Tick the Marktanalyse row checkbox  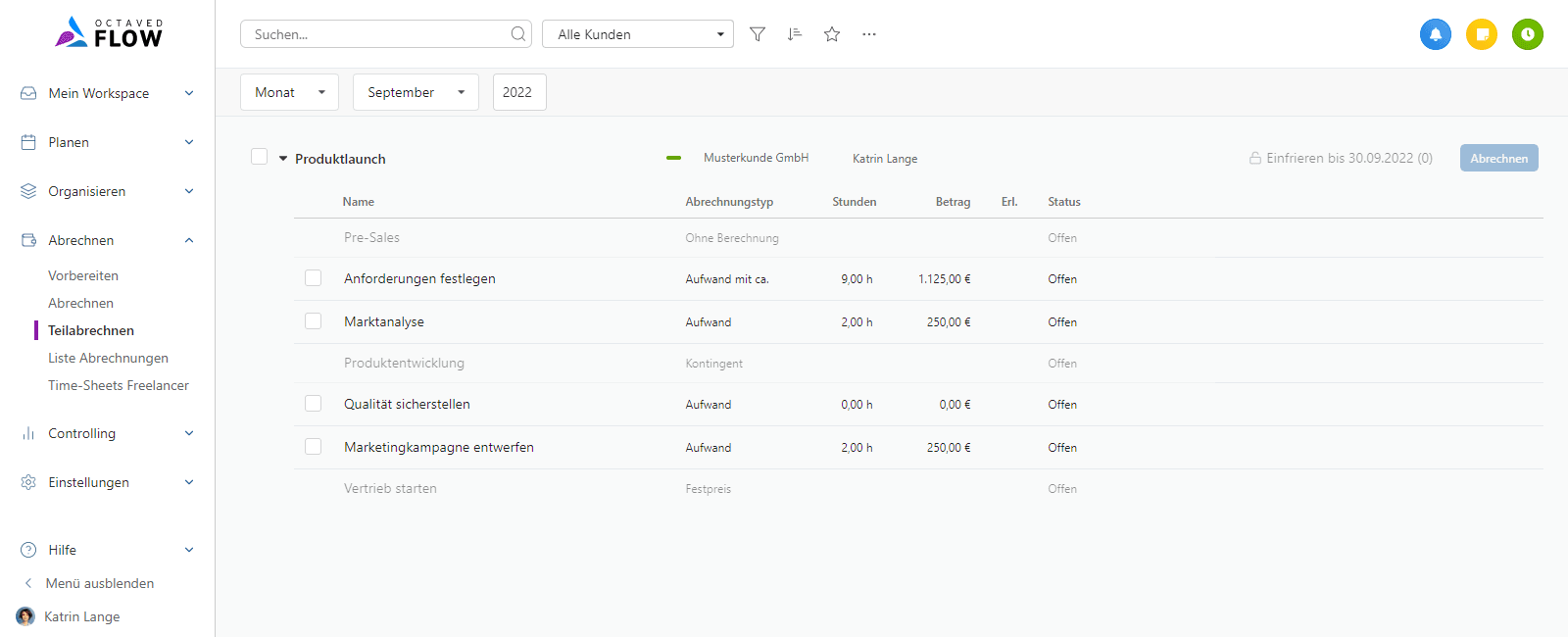point(314,321)
